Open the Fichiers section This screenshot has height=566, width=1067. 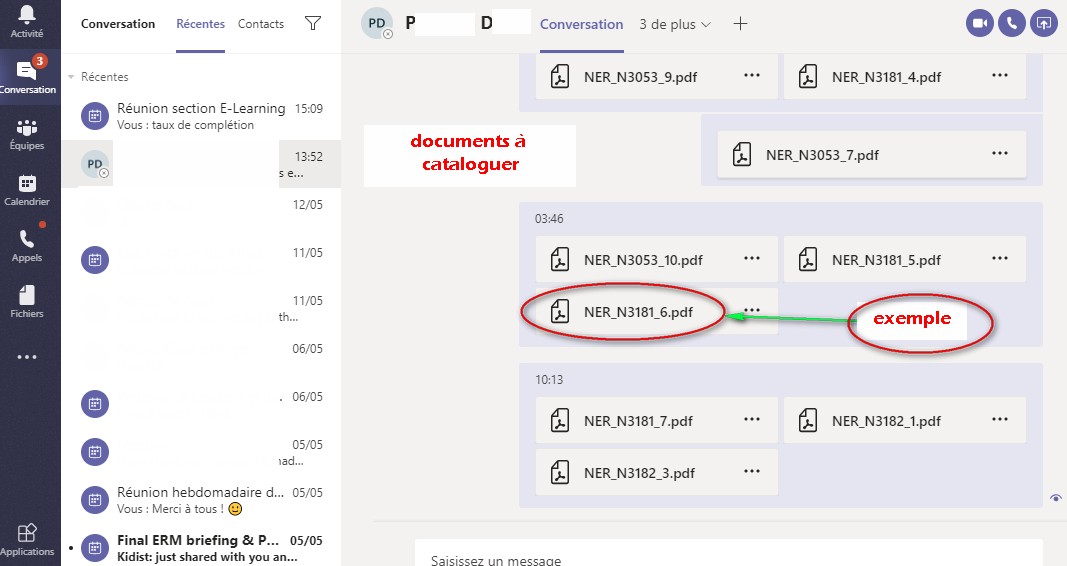(x=27, y=301)
